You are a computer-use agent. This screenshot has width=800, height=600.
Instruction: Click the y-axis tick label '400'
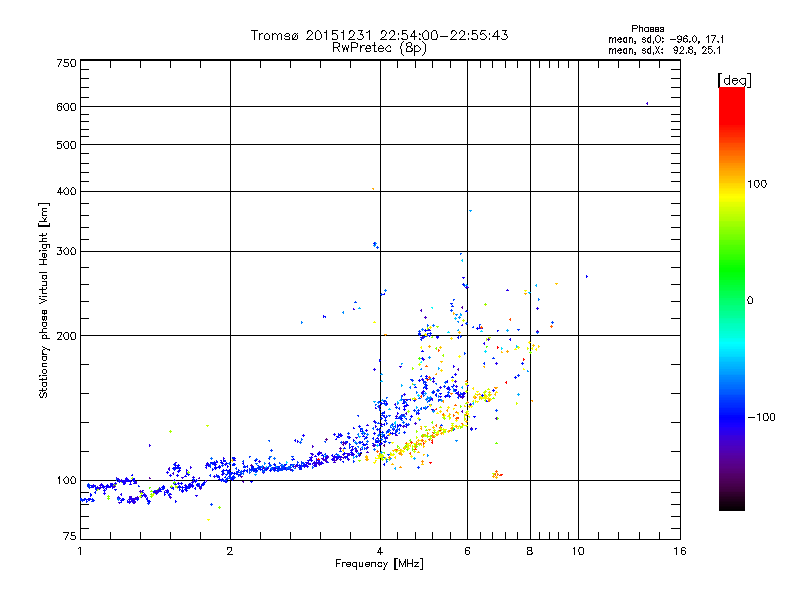[x=66, y=191]
